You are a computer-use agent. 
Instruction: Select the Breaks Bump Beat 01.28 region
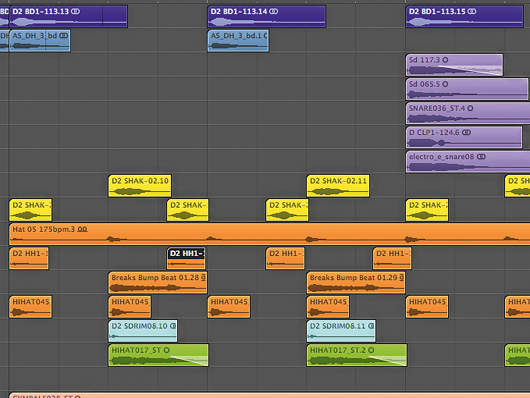(158, 282)
